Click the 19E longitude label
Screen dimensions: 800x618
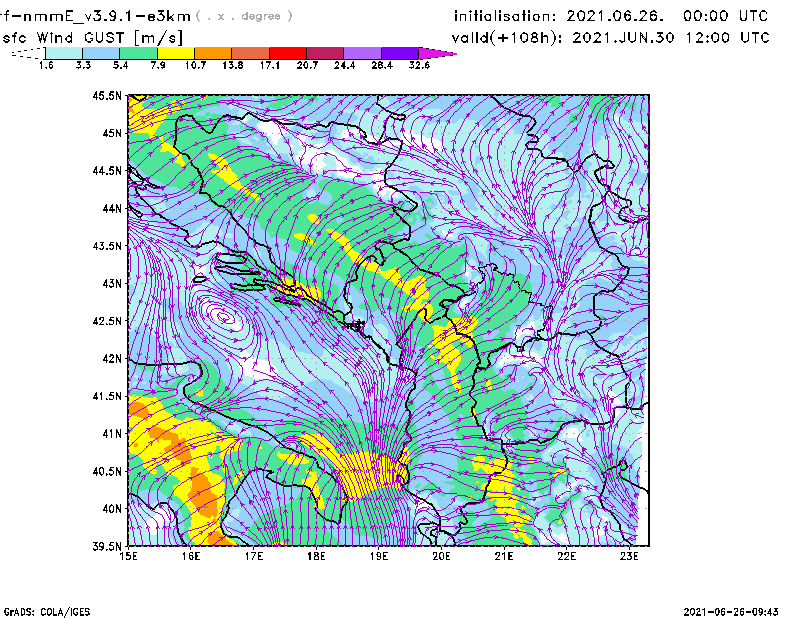tap(379, 556)
